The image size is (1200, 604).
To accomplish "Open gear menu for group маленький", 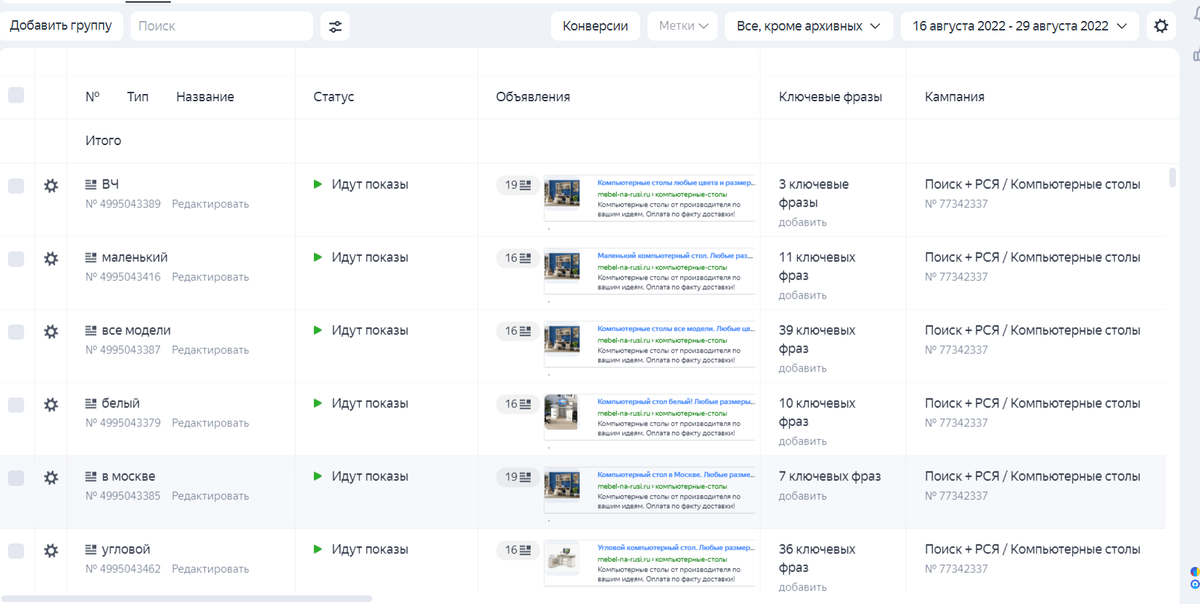I will 51,258.
